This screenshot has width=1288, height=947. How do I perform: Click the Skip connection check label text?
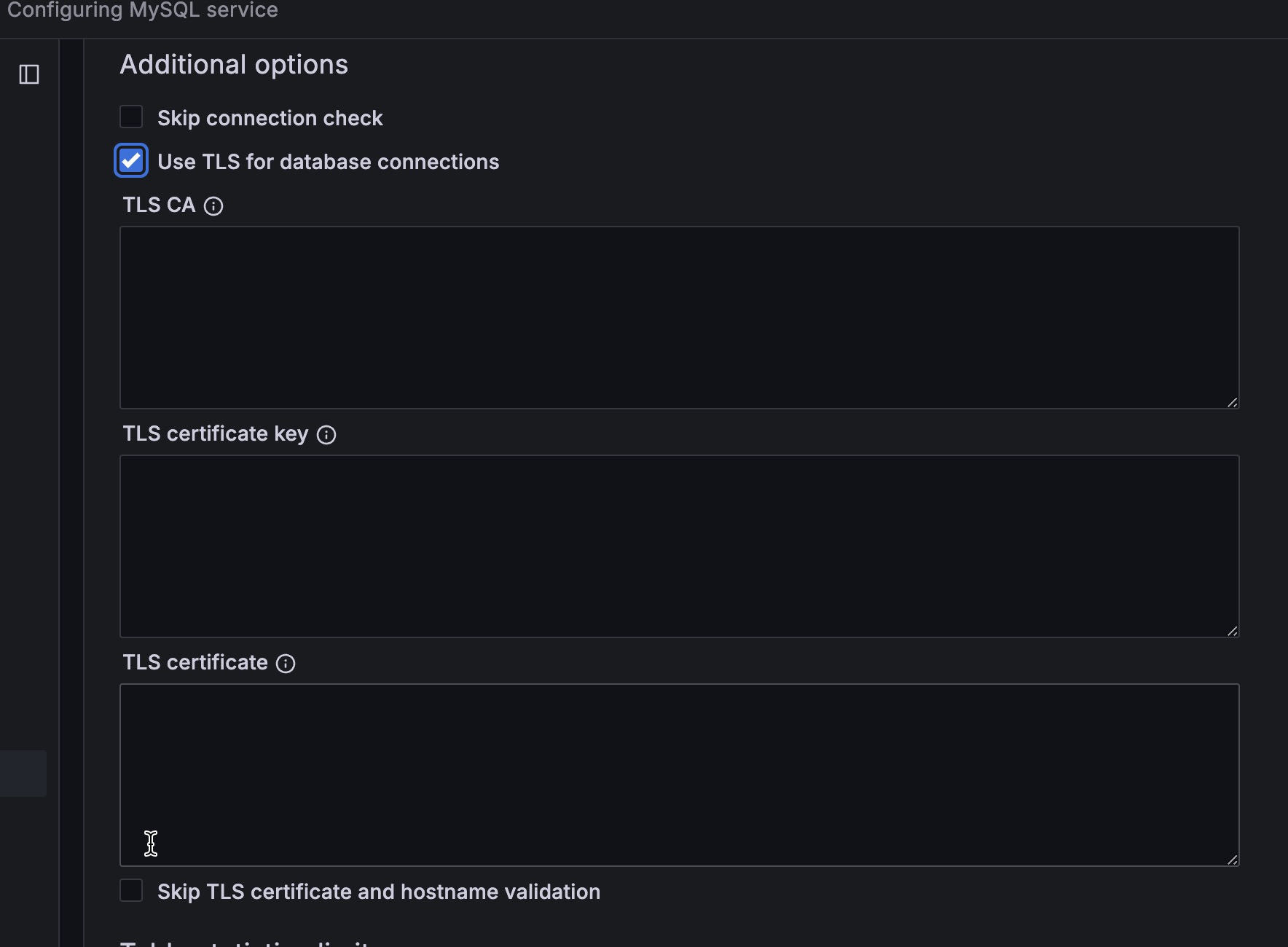270,117
